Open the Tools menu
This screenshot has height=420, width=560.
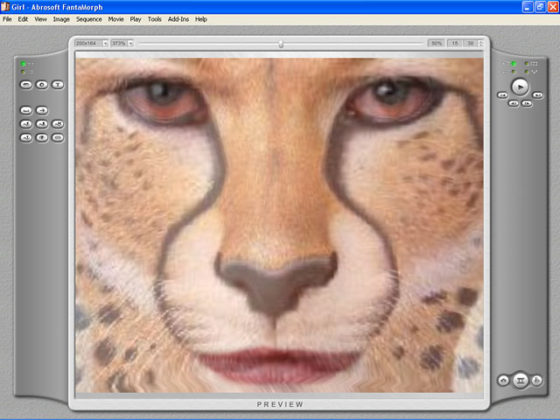[x=155, y=19]
